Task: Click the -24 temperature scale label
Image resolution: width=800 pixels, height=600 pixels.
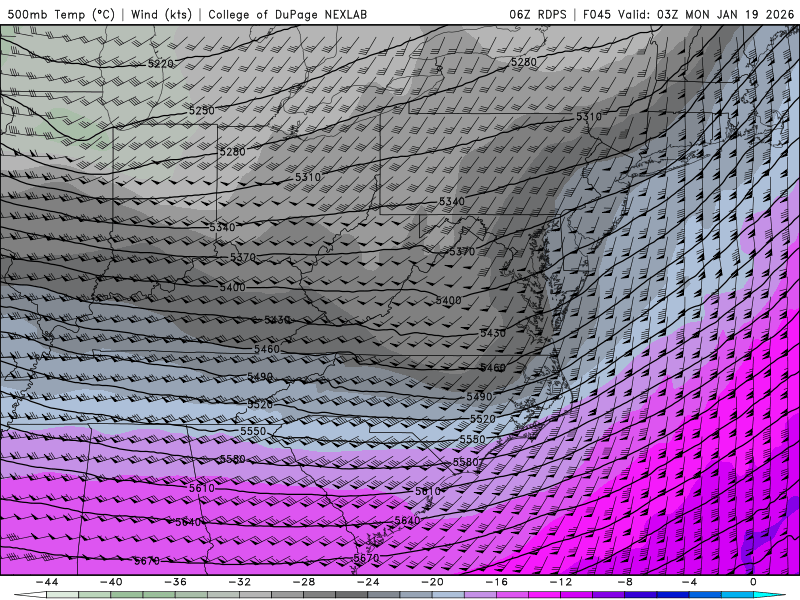Action: (x=368, y=582)
